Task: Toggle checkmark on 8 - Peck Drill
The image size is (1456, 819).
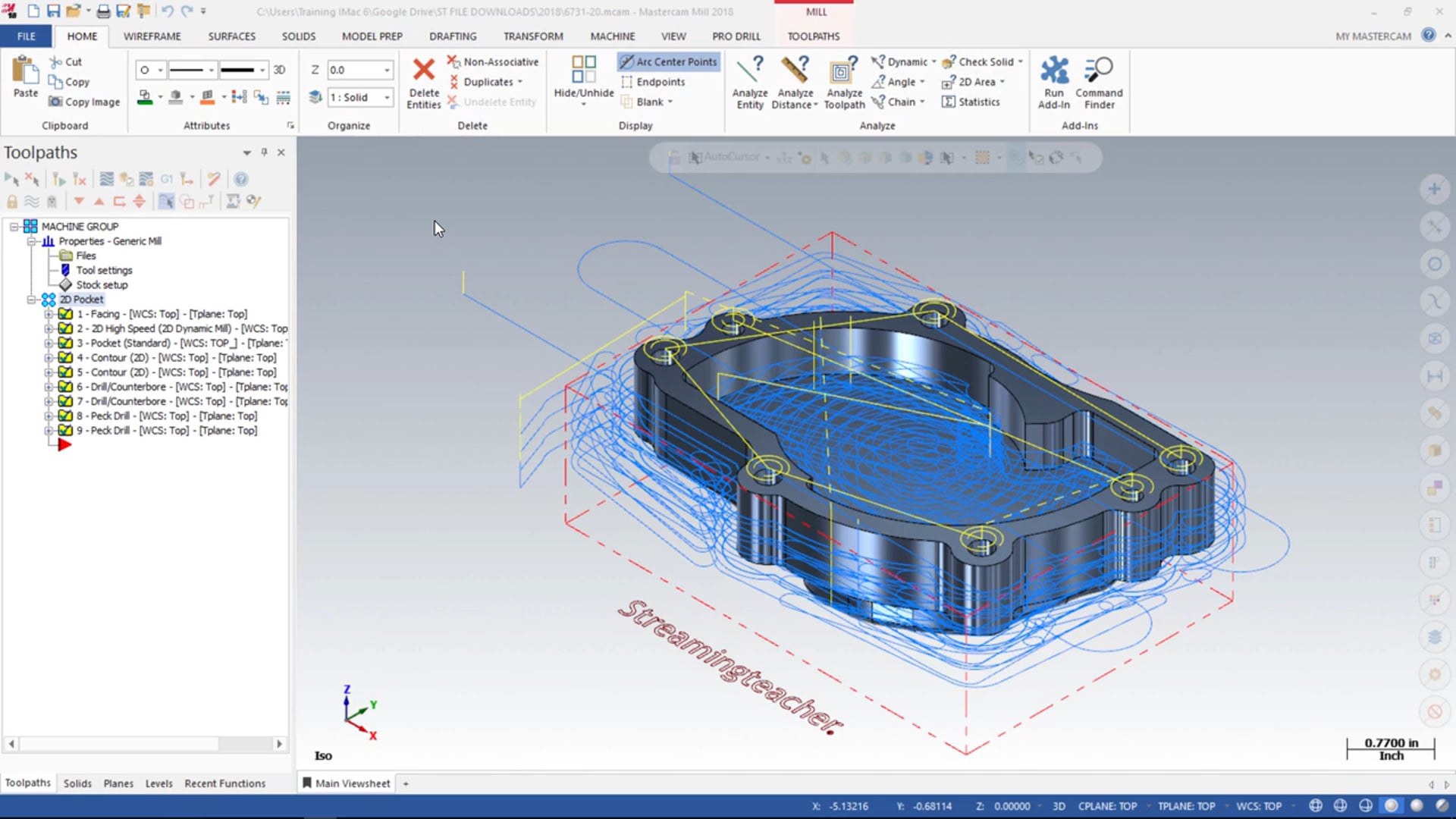Action: pyautogui.click(x=65, y=416)
